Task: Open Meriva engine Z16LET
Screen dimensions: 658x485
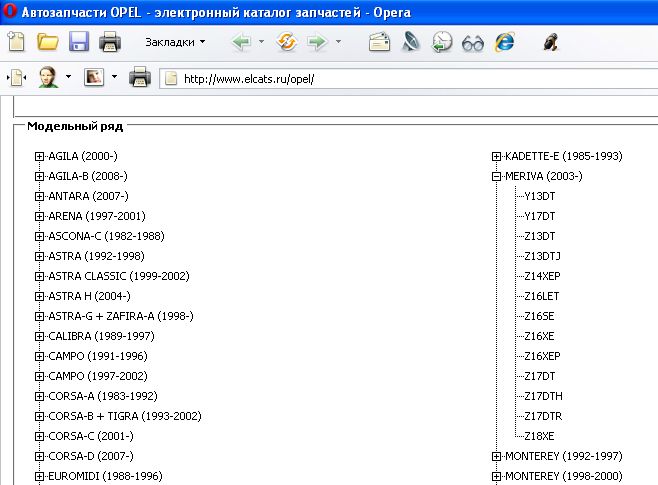Action: 542,296
